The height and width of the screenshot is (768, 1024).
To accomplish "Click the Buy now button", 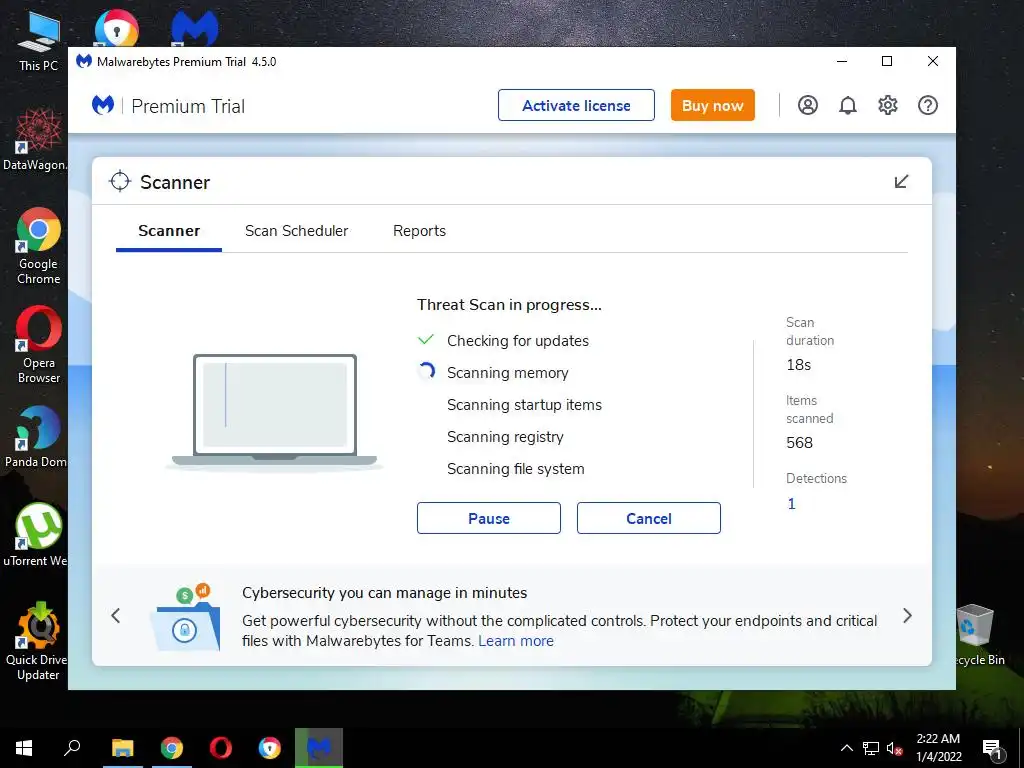I will click(x=712, y=105).
